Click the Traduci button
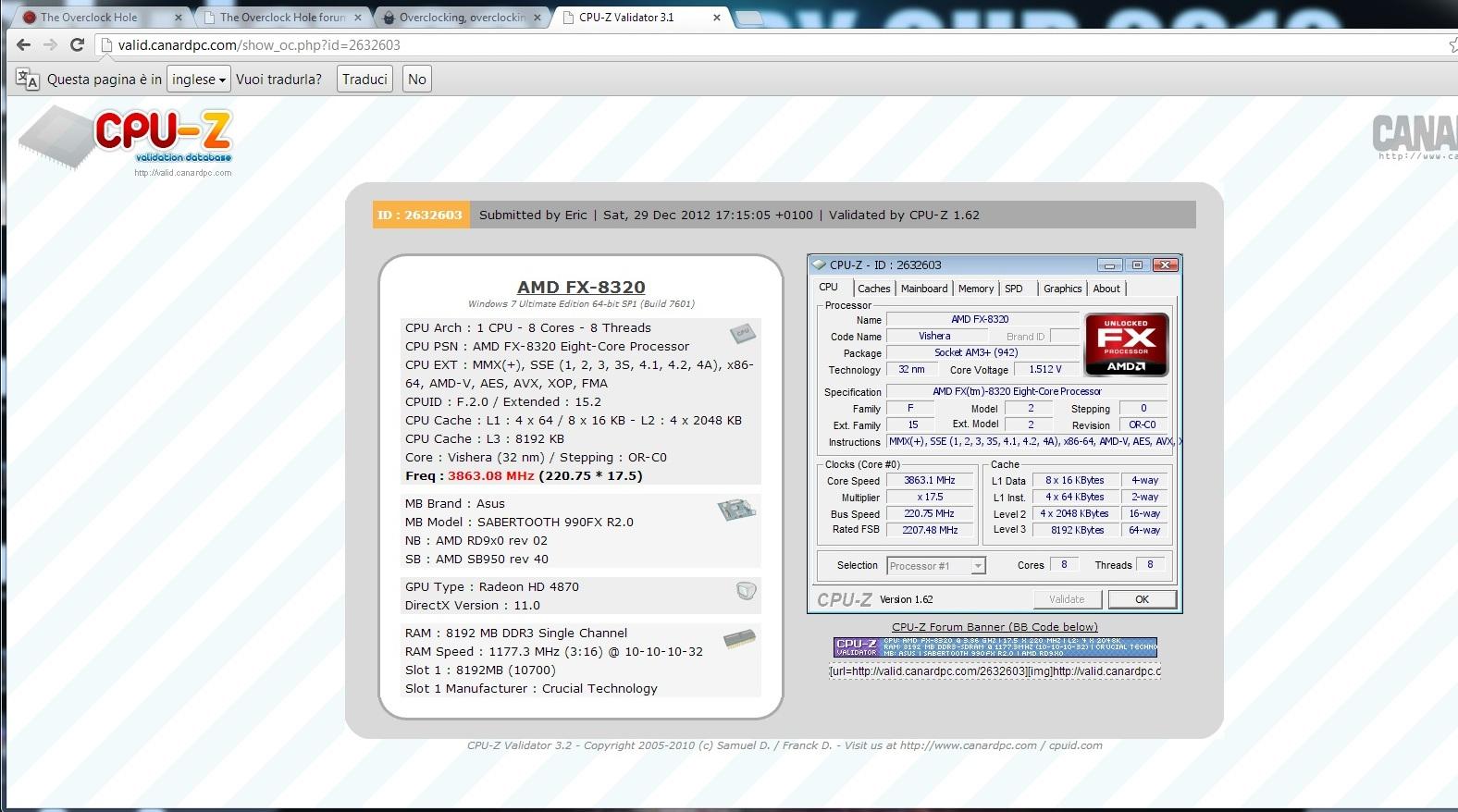 tap(364, 80)
